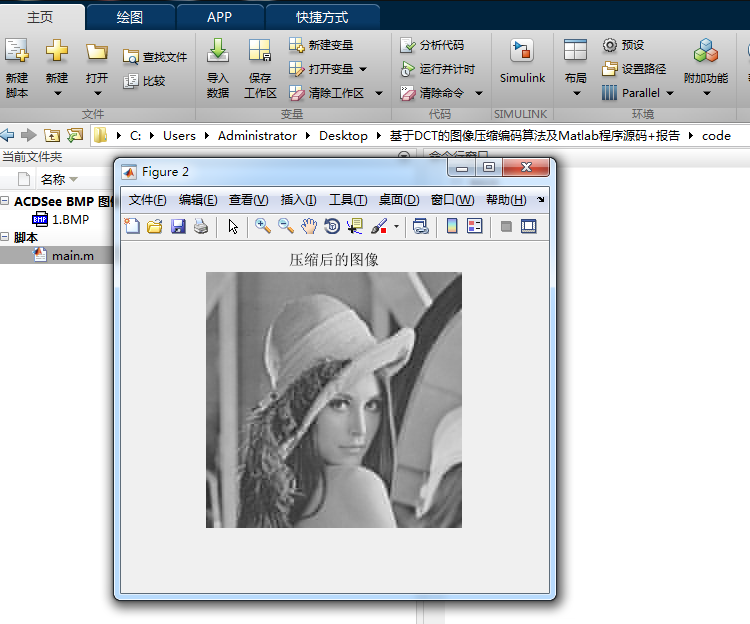
Task: Open the Brush tool color dropdown arrow
Action: tap(396, 226)
